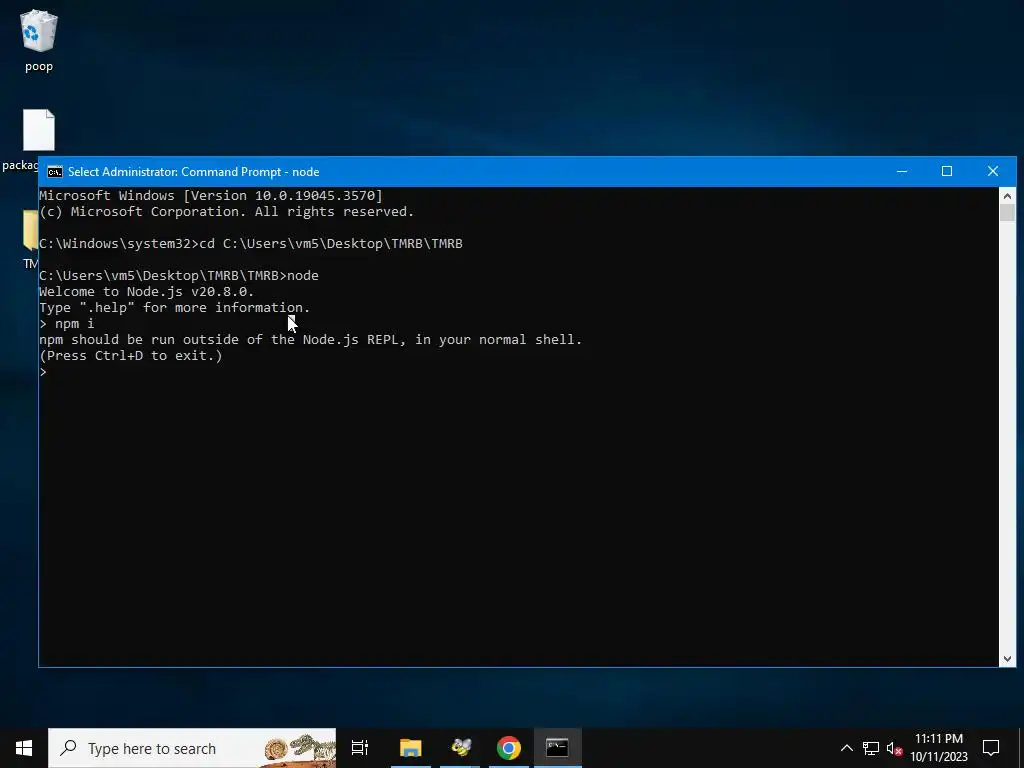Open Task View from the taskbar

(x=360, y=748)
